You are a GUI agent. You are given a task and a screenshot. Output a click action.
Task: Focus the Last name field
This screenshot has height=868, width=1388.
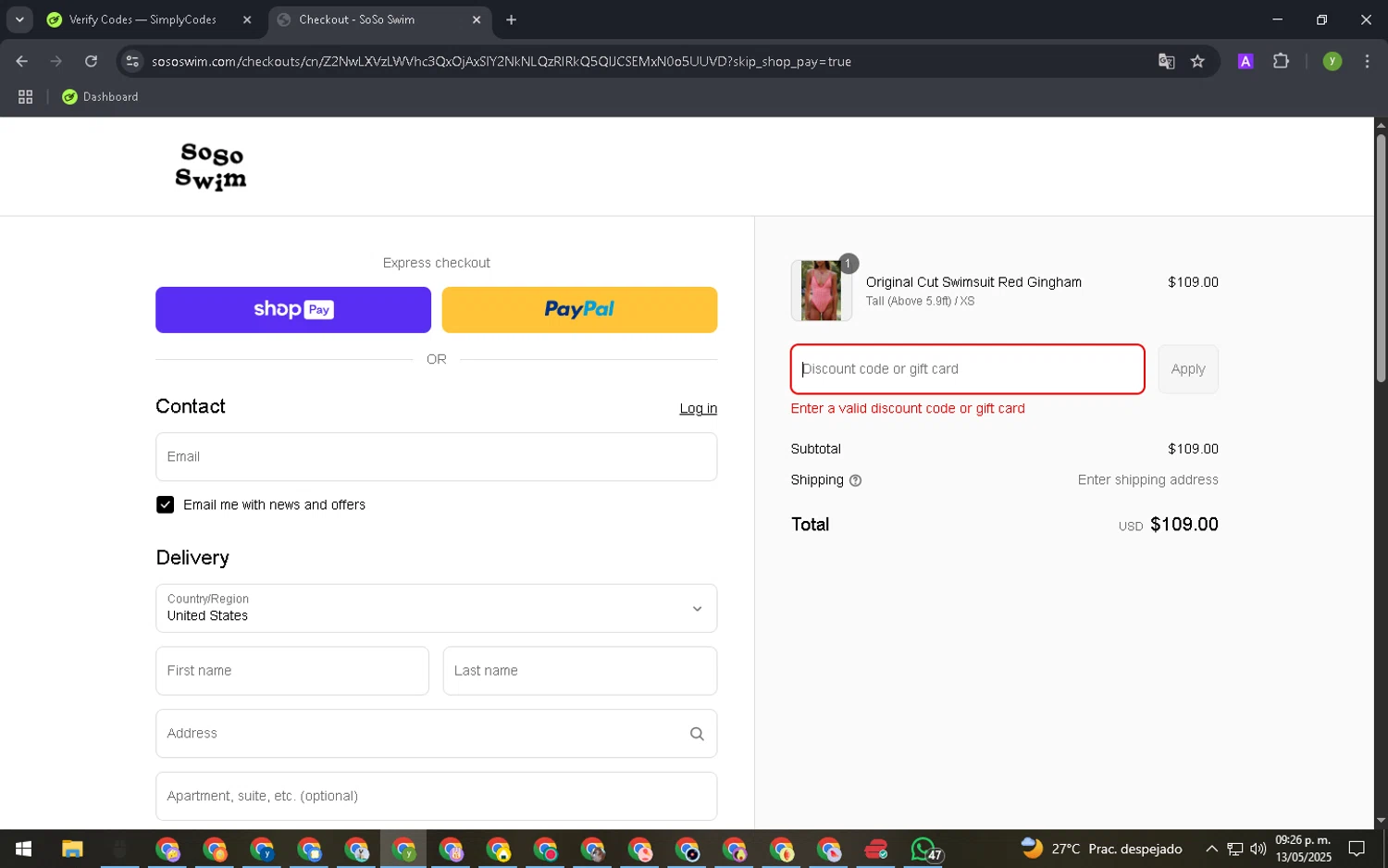(x=580, y=671)
